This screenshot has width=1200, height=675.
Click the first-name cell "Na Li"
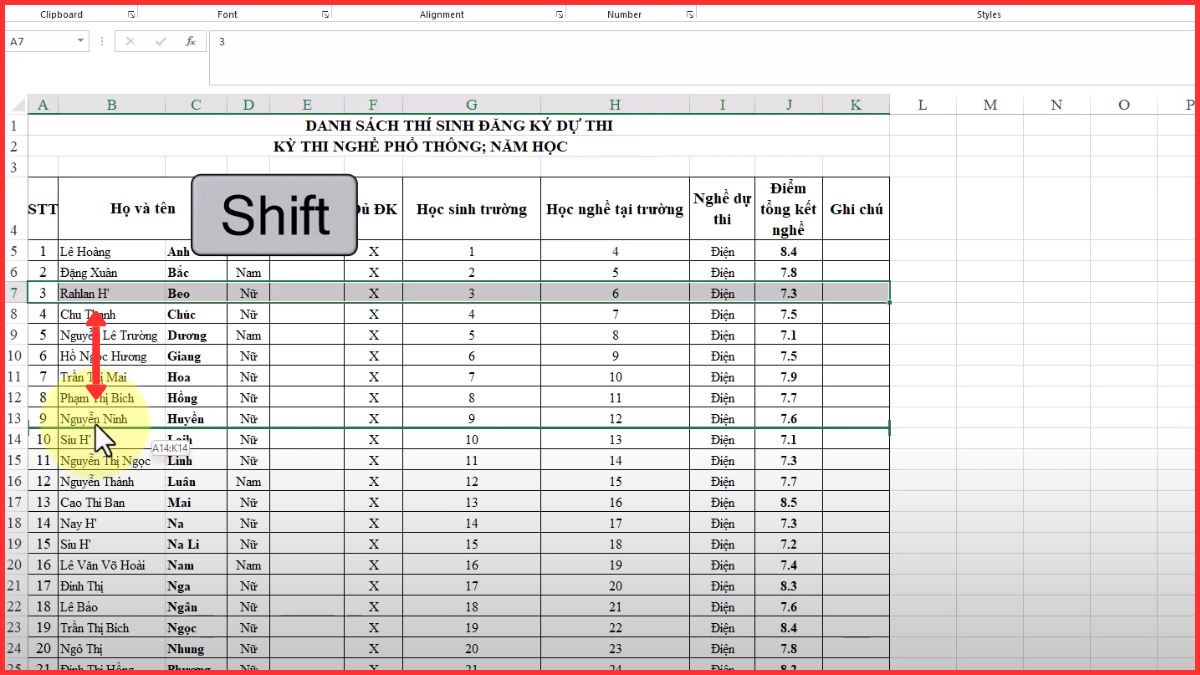(x=196, y=544)
